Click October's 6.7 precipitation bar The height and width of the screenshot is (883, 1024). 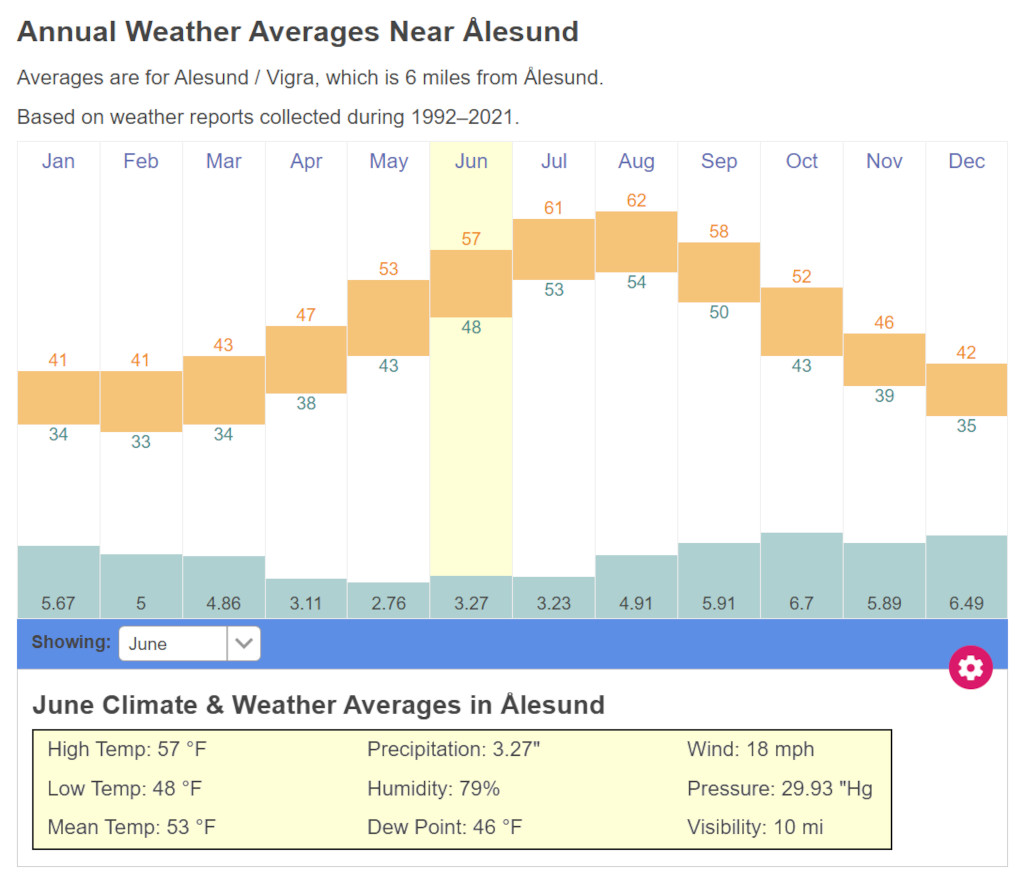point(802,574)
